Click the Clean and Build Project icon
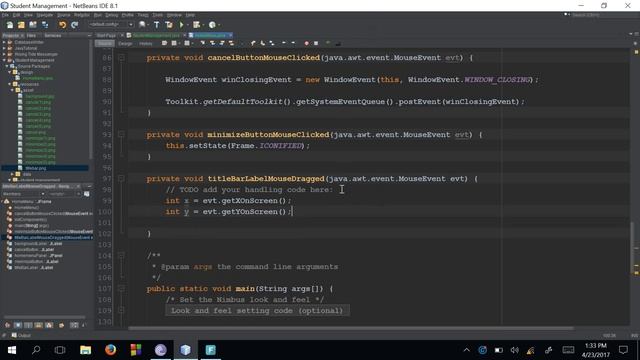 pos(169,25)
